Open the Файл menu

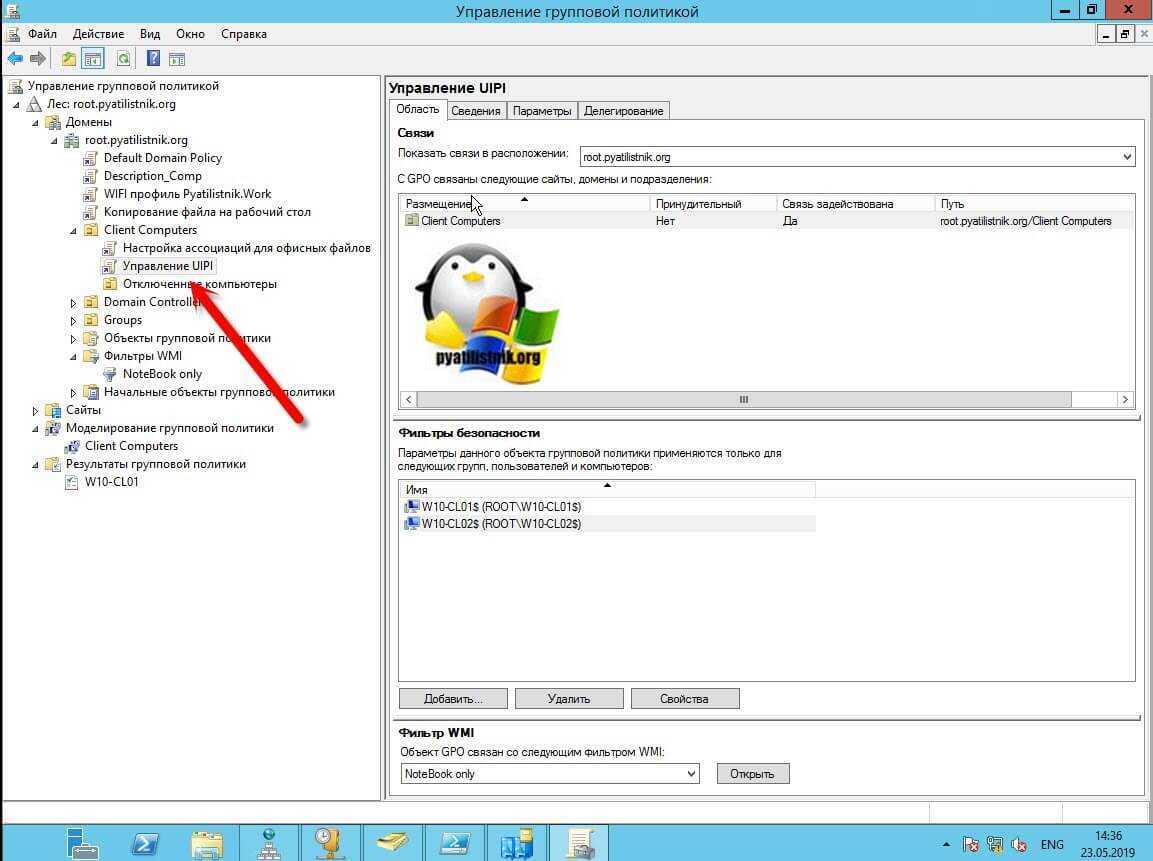(x=42, y=34)
